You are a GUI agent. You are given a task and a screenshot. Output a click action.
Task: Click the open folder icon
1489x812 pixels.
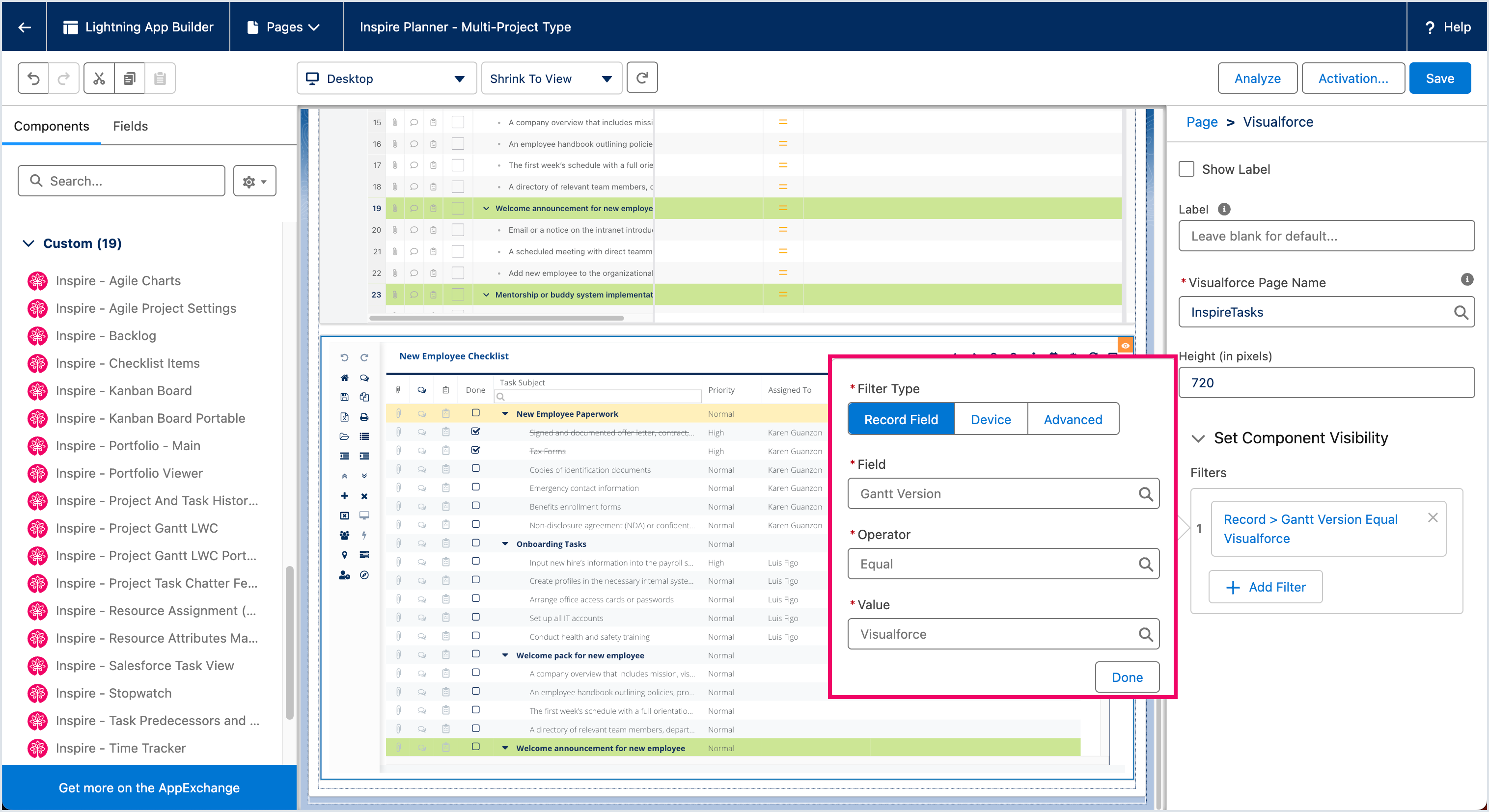coord(345,436)
